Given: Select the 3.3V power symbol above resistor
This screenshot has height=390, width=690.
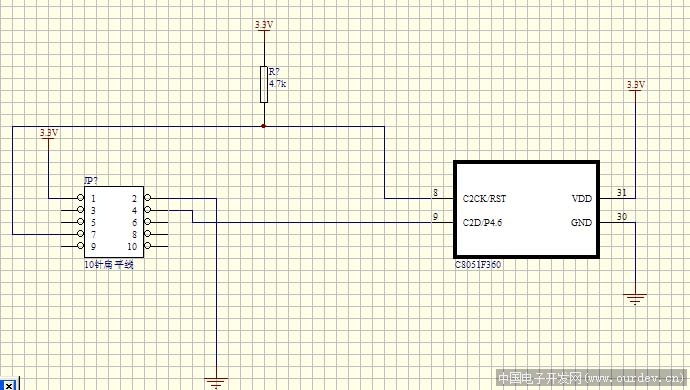Looking at the screenshot, I should coord(264,26).
